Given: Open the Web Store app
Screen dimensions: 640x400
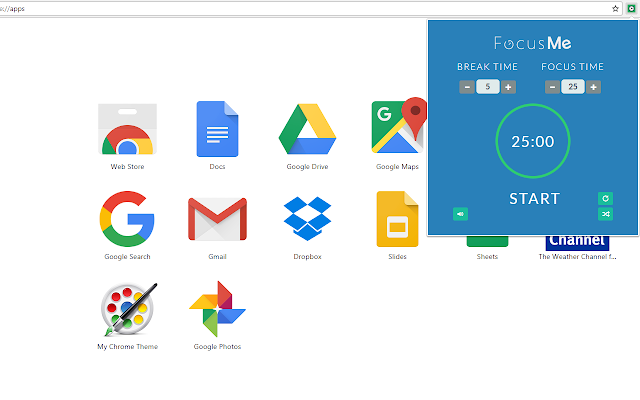Looking at the screenshot, I should pos(127,129).
